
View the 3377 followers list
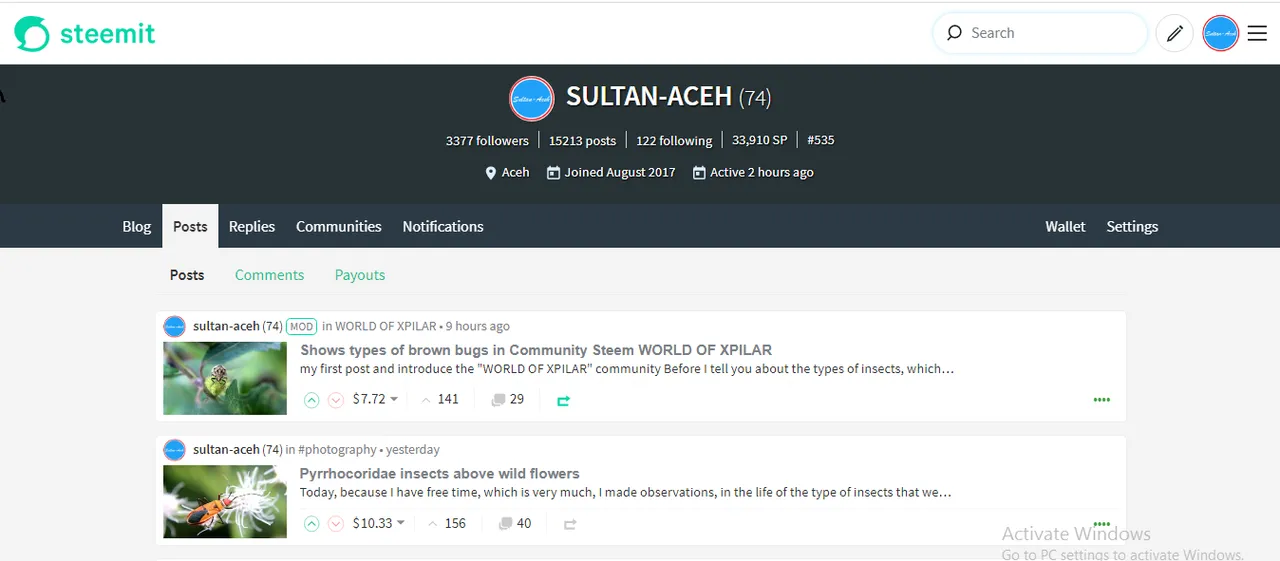pos(487,141)
